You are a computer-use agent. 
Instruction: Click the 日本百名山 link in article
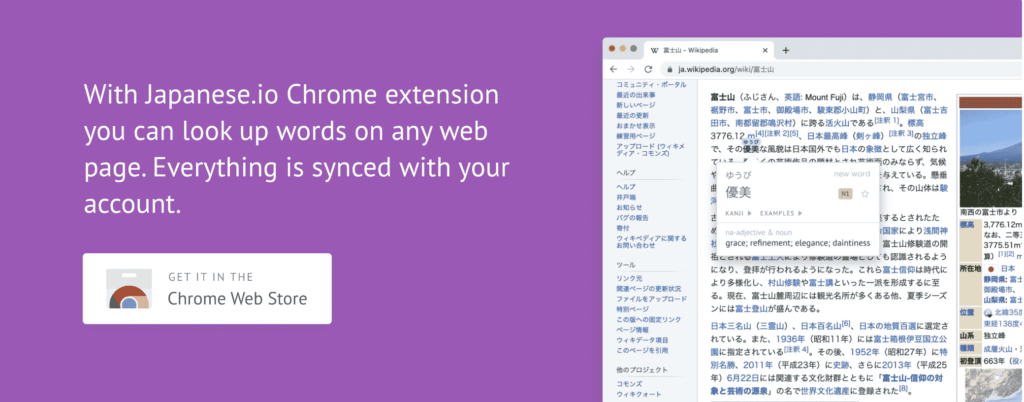(x=821, y=326)
